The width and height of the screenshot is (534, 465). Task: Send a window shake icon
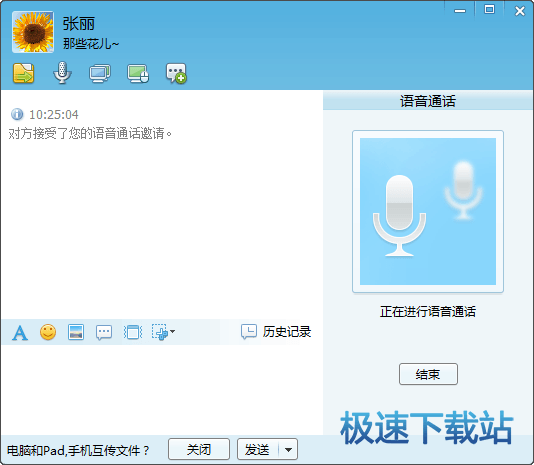pyautogui.click(x=133, y=332)
